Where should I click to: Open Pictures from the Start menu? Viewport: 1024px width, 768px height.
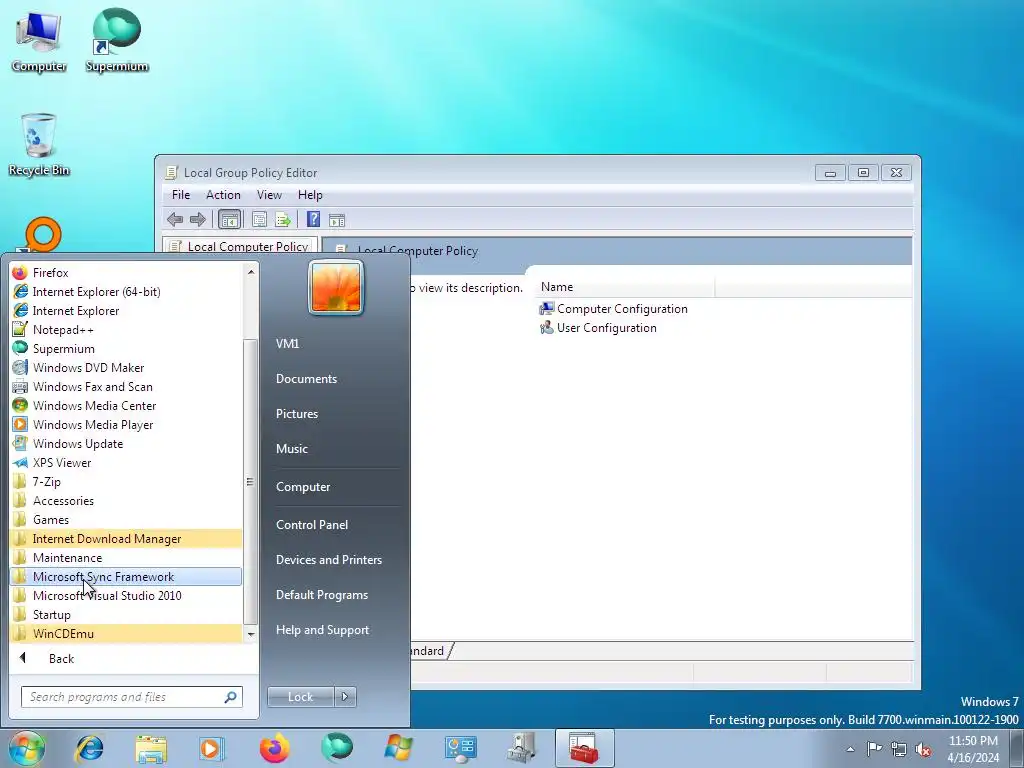click(x=296, y=413)
